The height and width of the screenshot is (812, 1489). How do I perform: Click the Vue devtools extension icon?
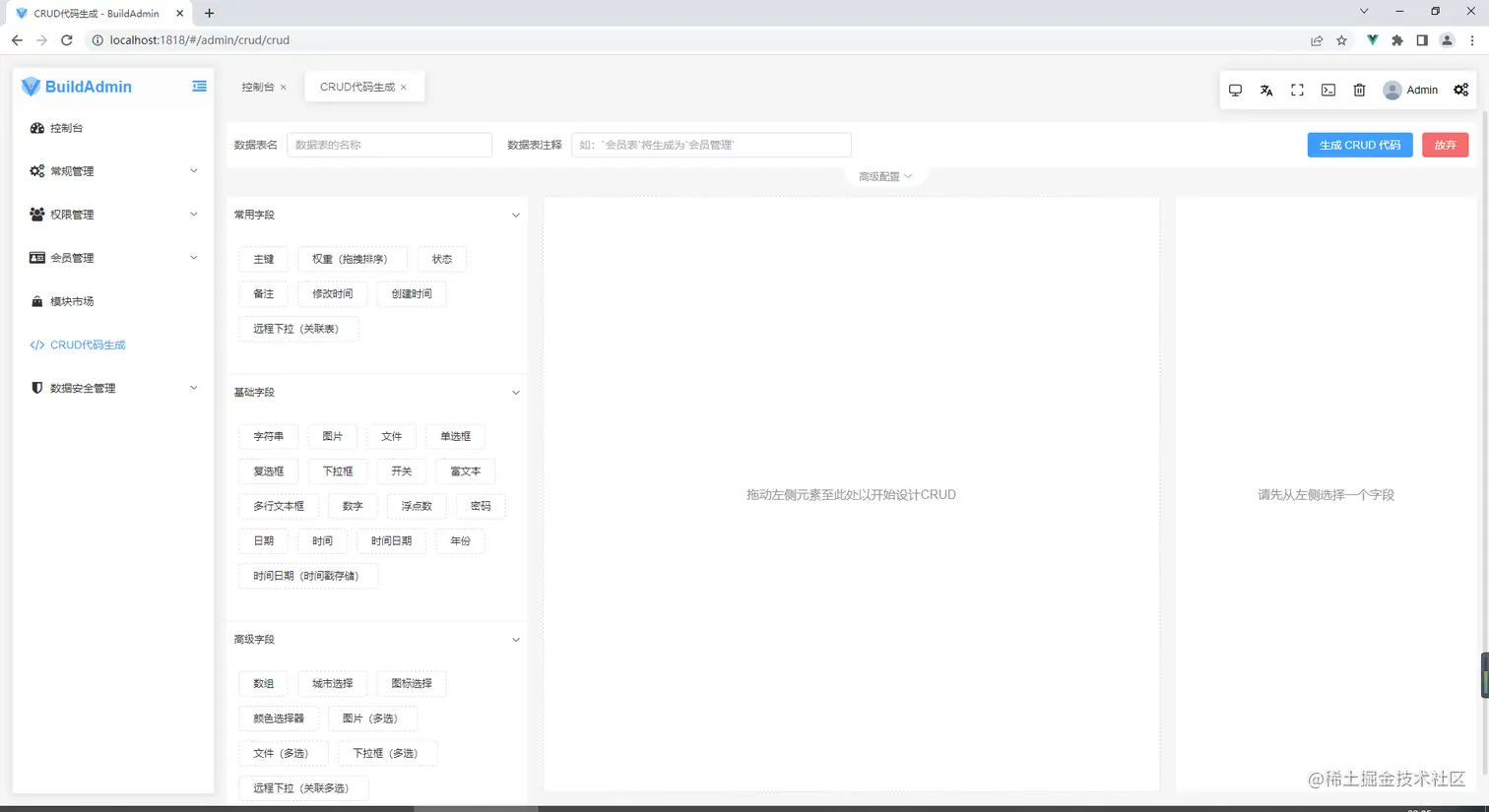(1372, 40)
